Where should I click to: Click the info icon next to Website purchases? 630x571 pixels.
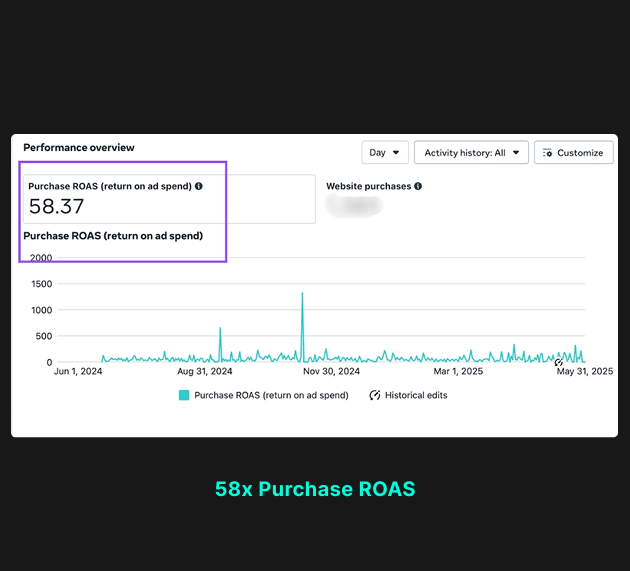click(418, 186)
